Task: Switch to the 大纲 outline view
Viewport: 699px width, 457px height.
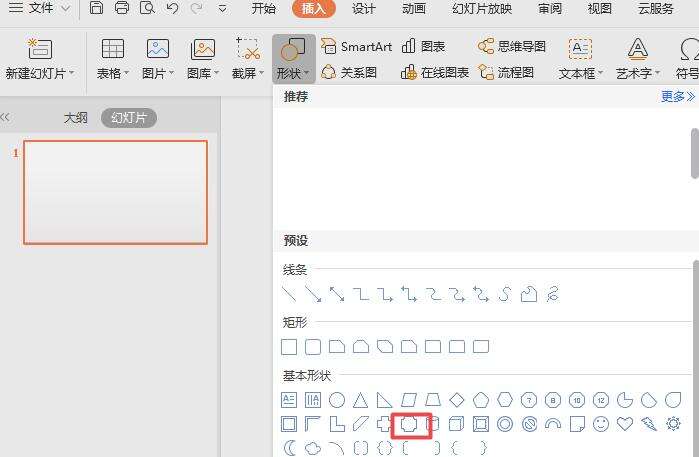Action: (x=76, y=118)
